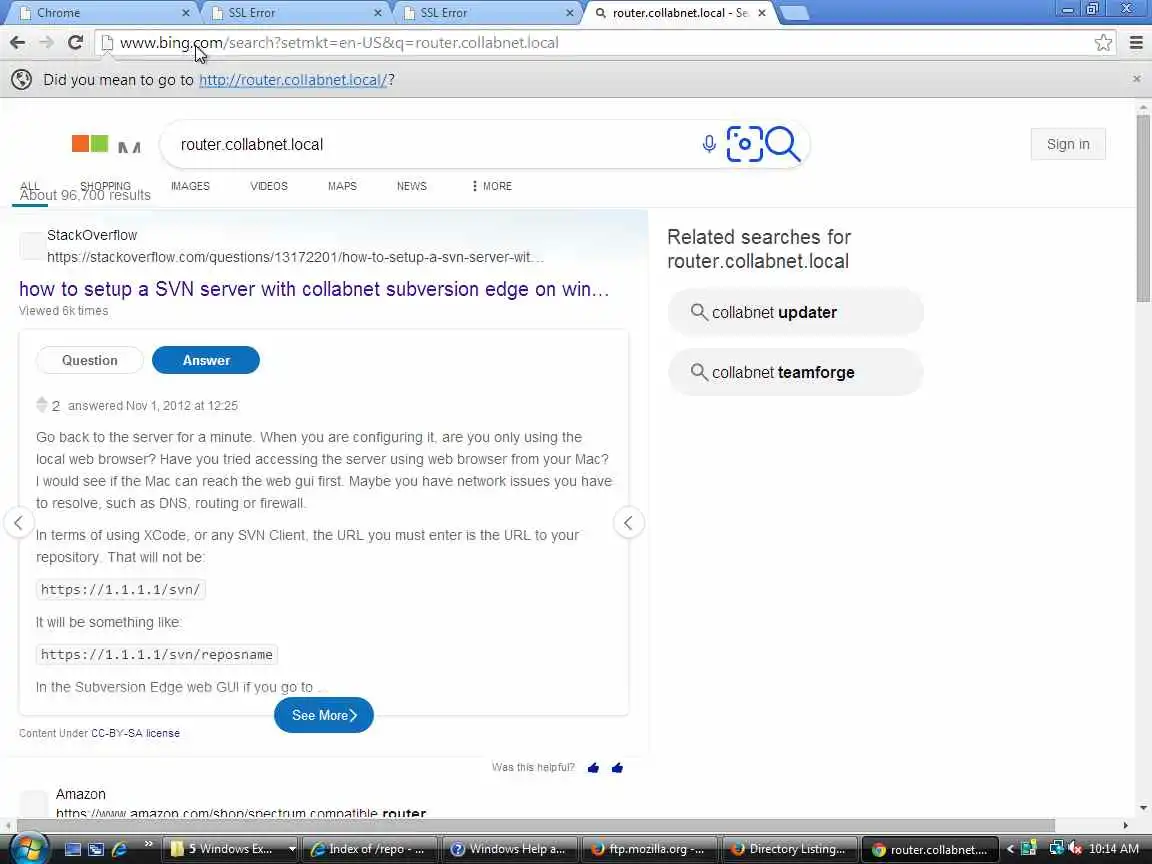Viewport: 1152px width, 864px height.
Task: Click the vertical page scrollbar thumb
Action: (x=1143, y=208)
